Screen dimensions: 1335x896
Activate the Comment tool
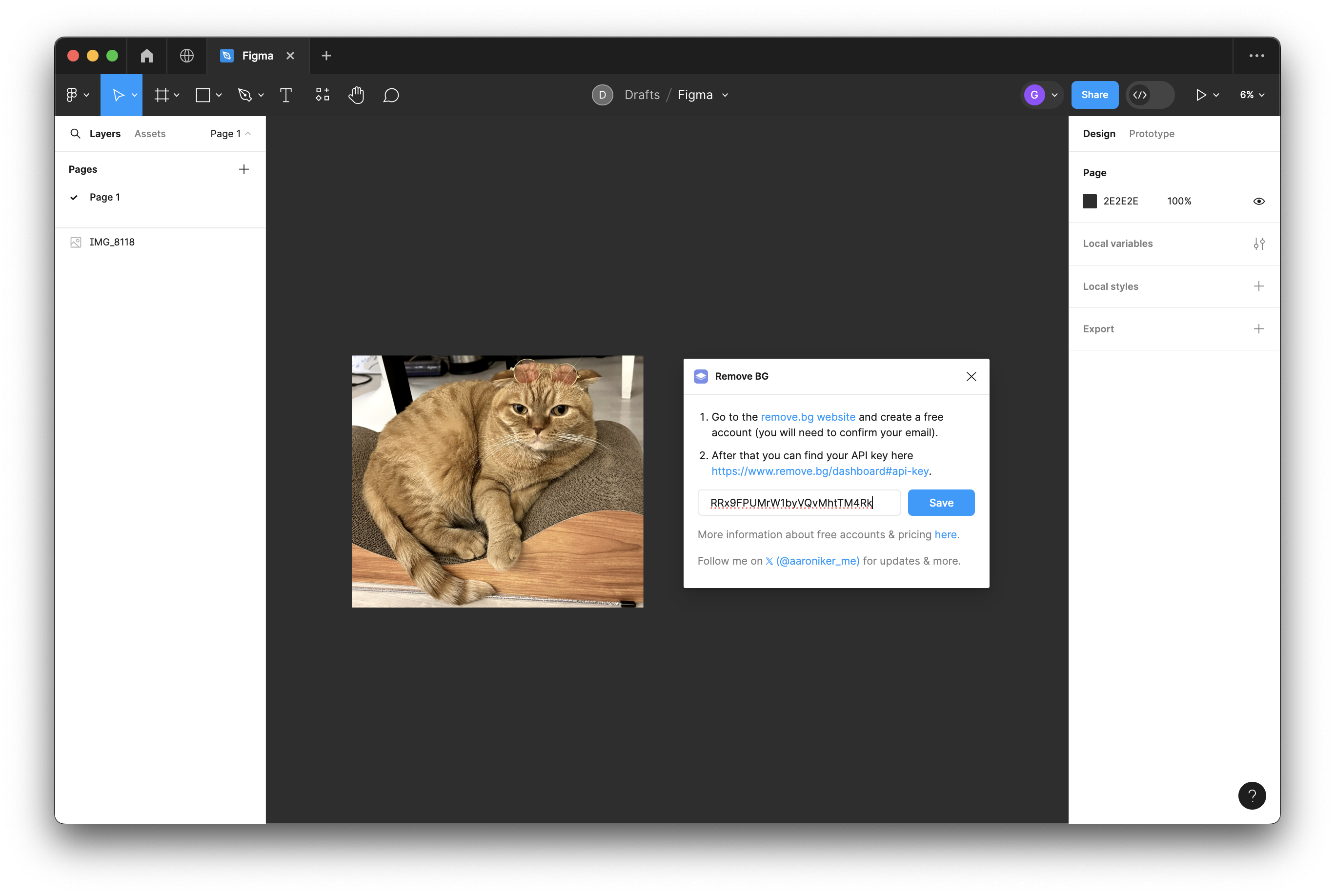click(x=391, y=95)
